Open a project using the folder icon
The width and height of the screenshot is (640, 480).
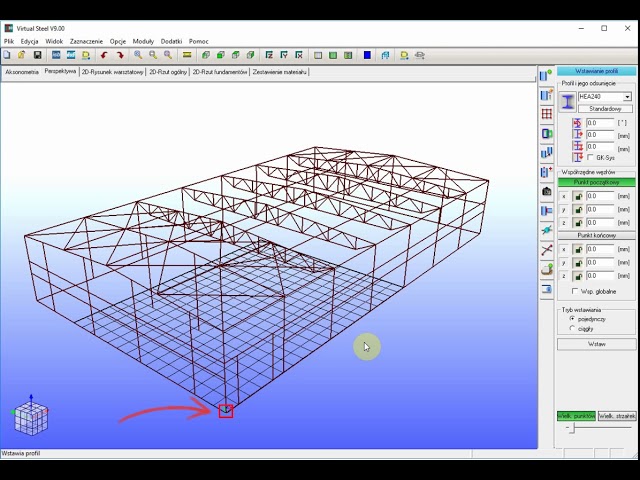(x=22, y=55)
